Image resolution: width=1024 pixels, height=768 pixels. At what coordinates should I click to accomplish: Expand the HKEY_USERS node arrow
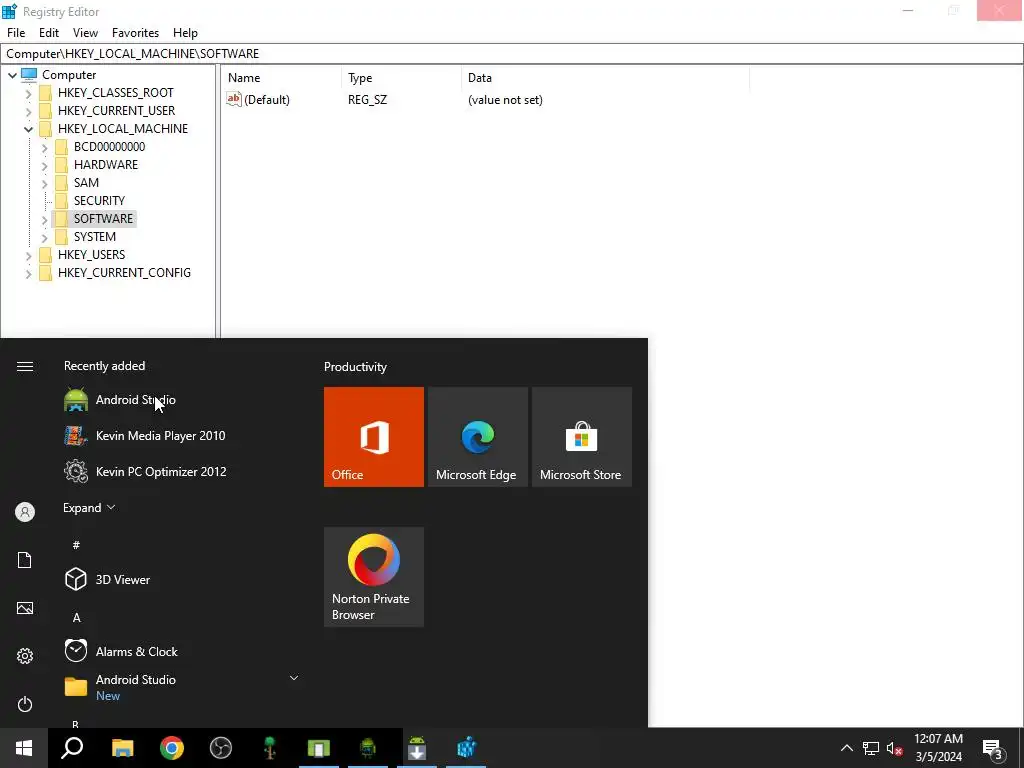(28, 255)
